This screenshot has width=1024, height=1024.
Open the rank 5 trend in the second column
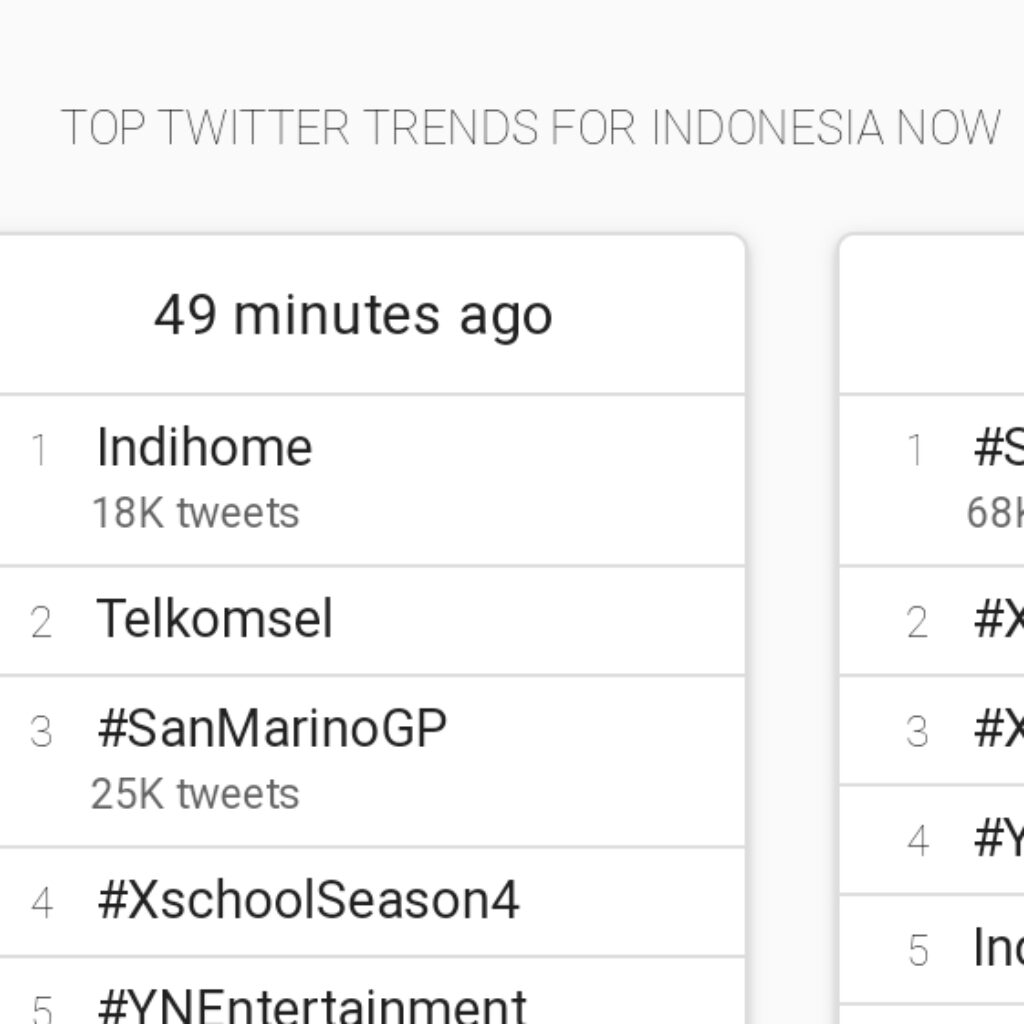point(998,947)
